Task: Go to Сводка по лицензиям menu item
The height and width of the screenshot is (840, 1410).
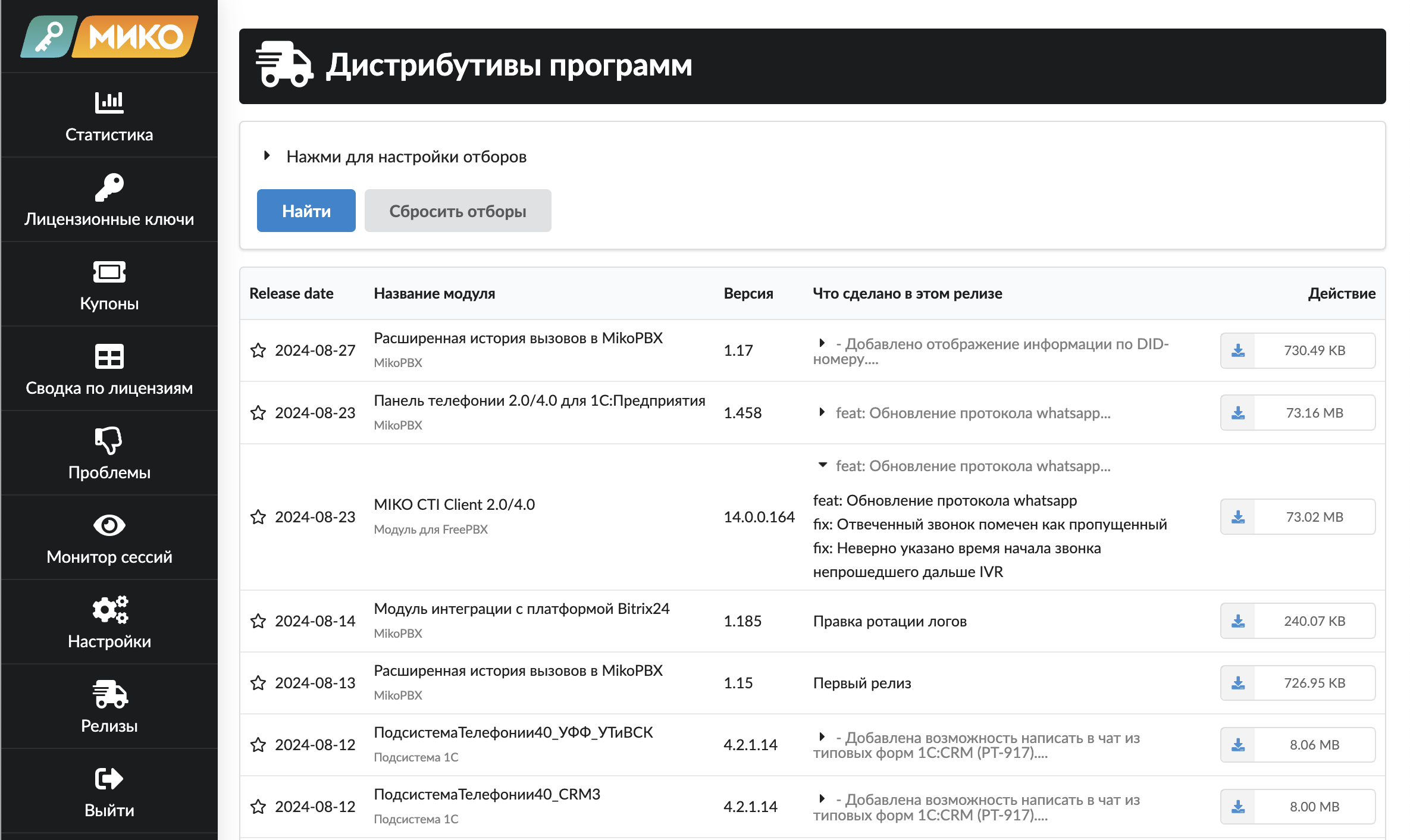Action: click(x=109, y=369)
